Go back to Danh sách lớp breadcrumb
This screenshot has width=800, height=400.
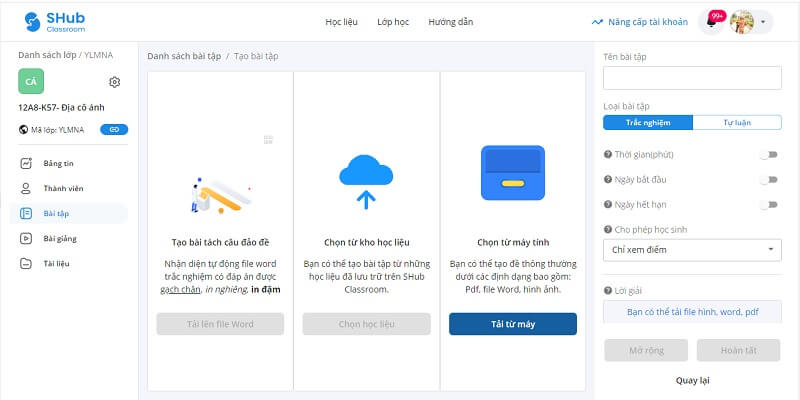pyautogui.click(x=47, y=55)
